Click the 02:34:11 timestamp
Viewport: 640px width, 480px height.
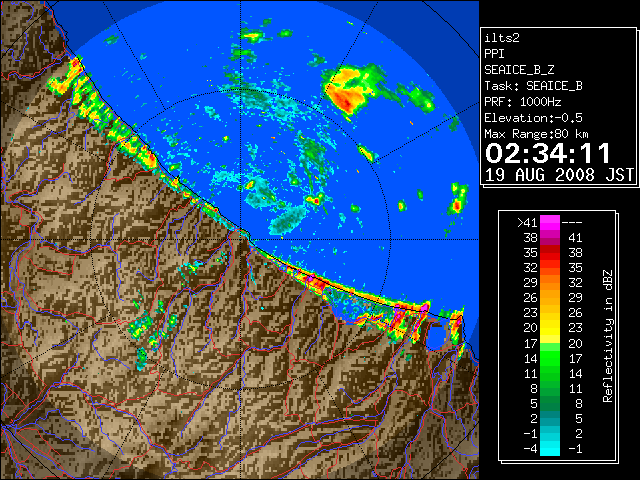[548, 154]
